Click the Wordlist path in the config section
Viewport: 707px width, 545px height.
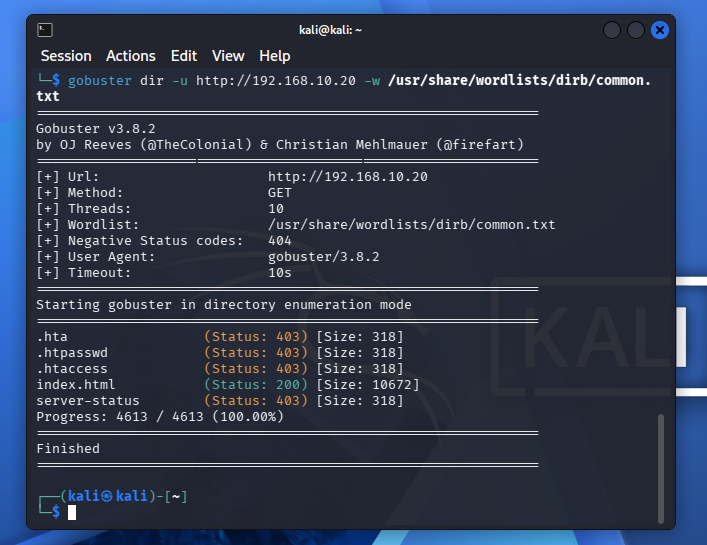click(412, 225)
